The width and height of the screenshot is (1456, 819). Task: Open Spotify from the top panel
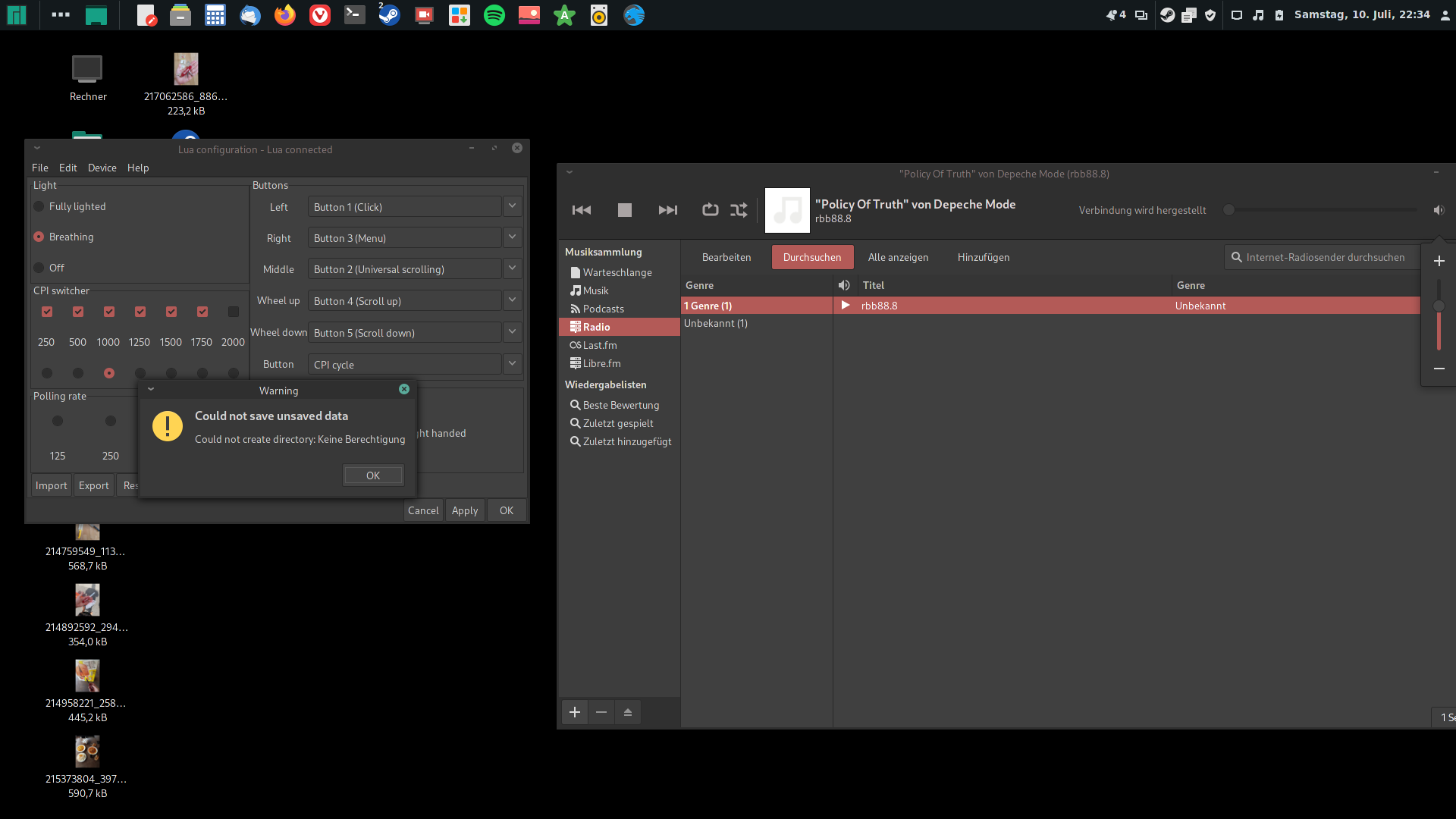point(494,15)
